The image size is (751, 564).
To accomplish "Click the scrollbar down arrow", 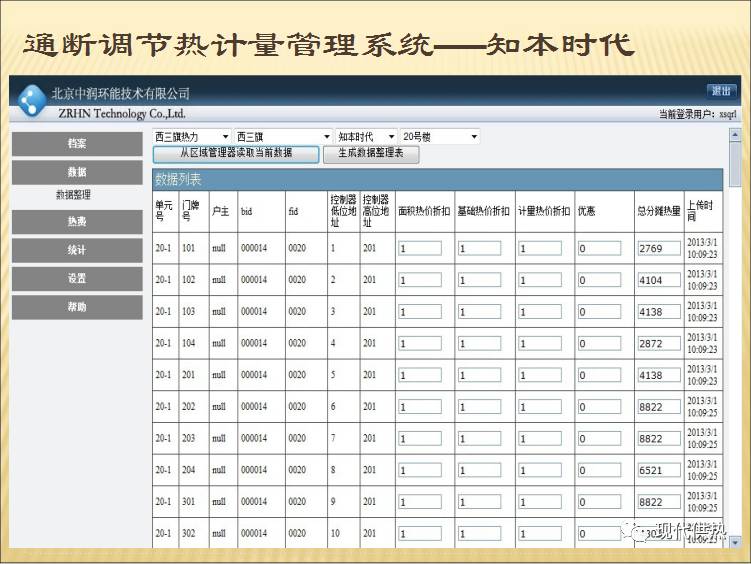I will pyautogui.click(x=735, y=543).
